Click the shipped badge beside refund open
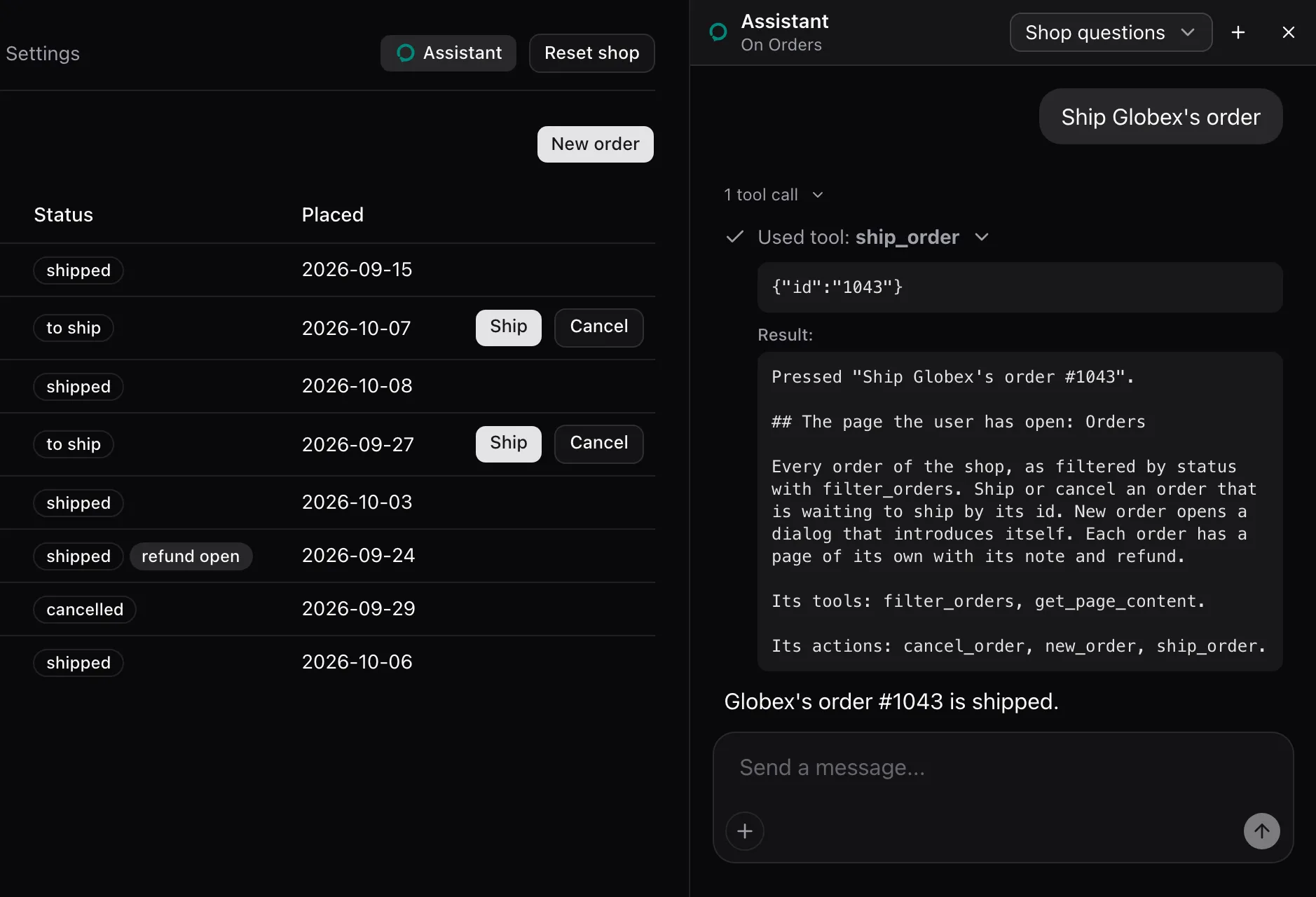 (78, 556)
